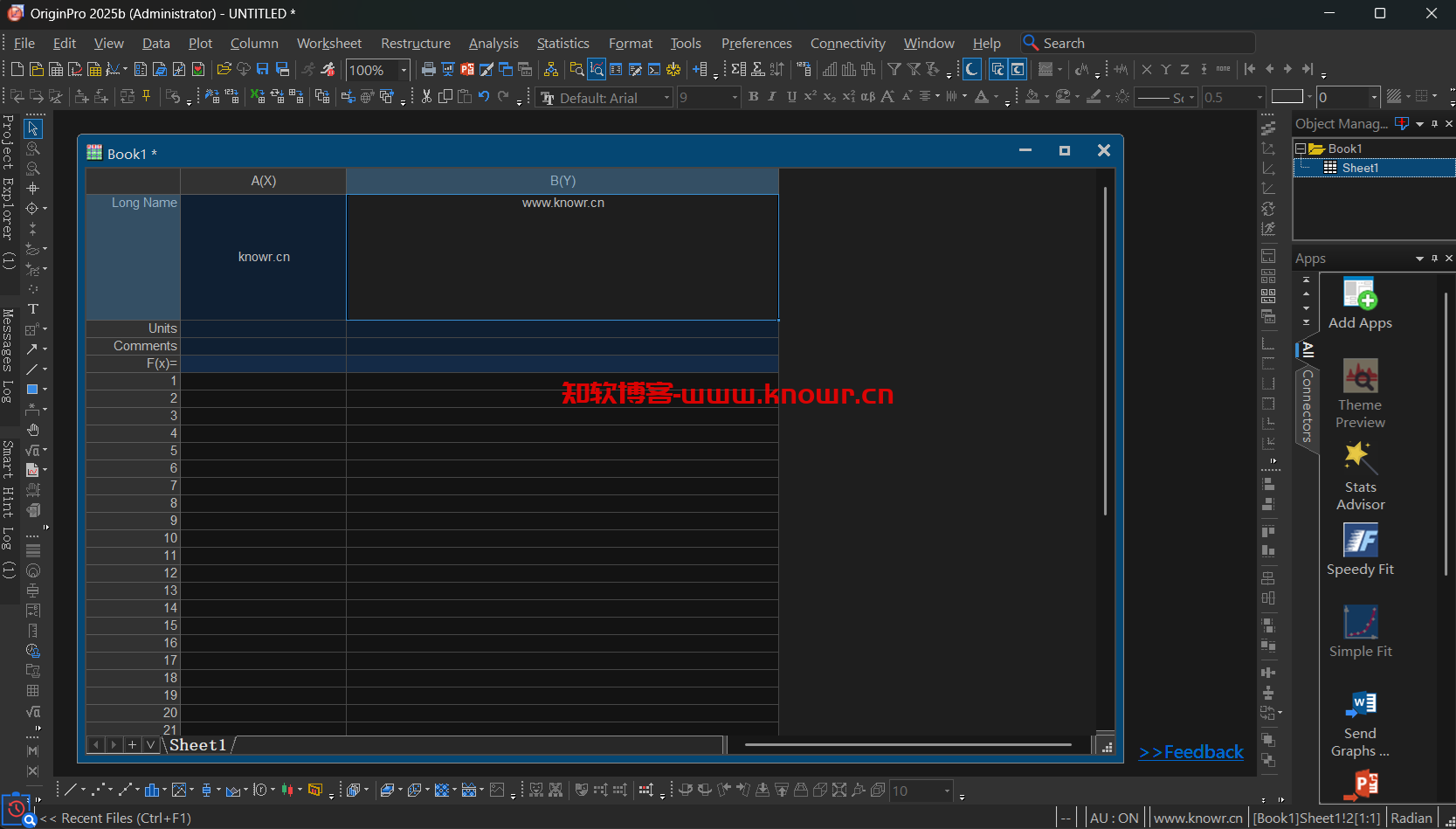
Task: Click the >>Feedback link
Action: (1191, 752)
